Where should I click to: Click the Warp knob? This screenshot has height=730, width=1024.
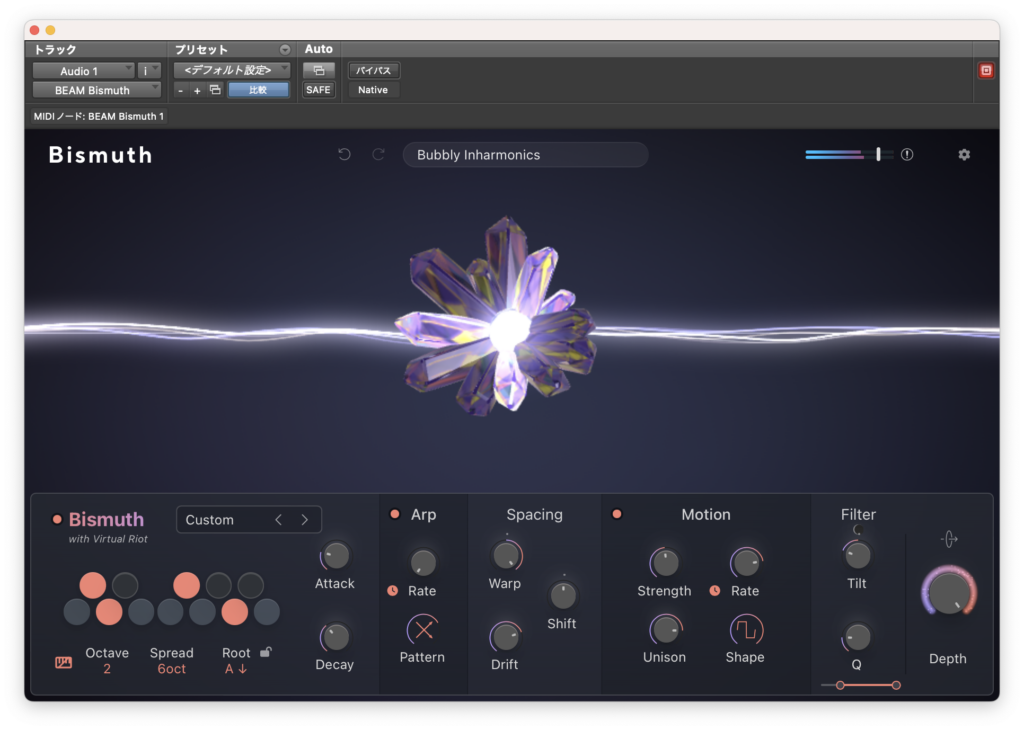[506, 556]
